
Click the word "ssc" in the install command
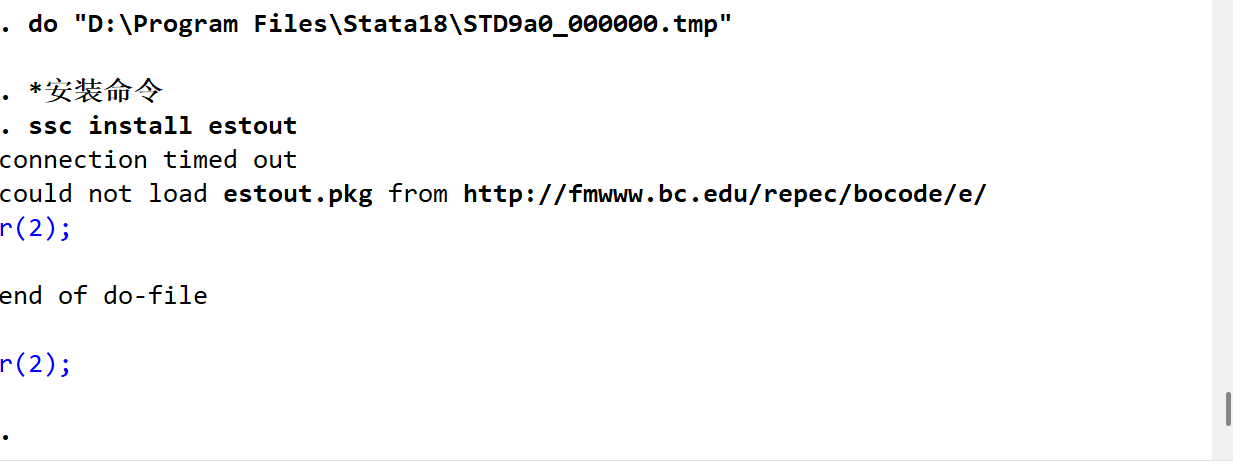50,126
